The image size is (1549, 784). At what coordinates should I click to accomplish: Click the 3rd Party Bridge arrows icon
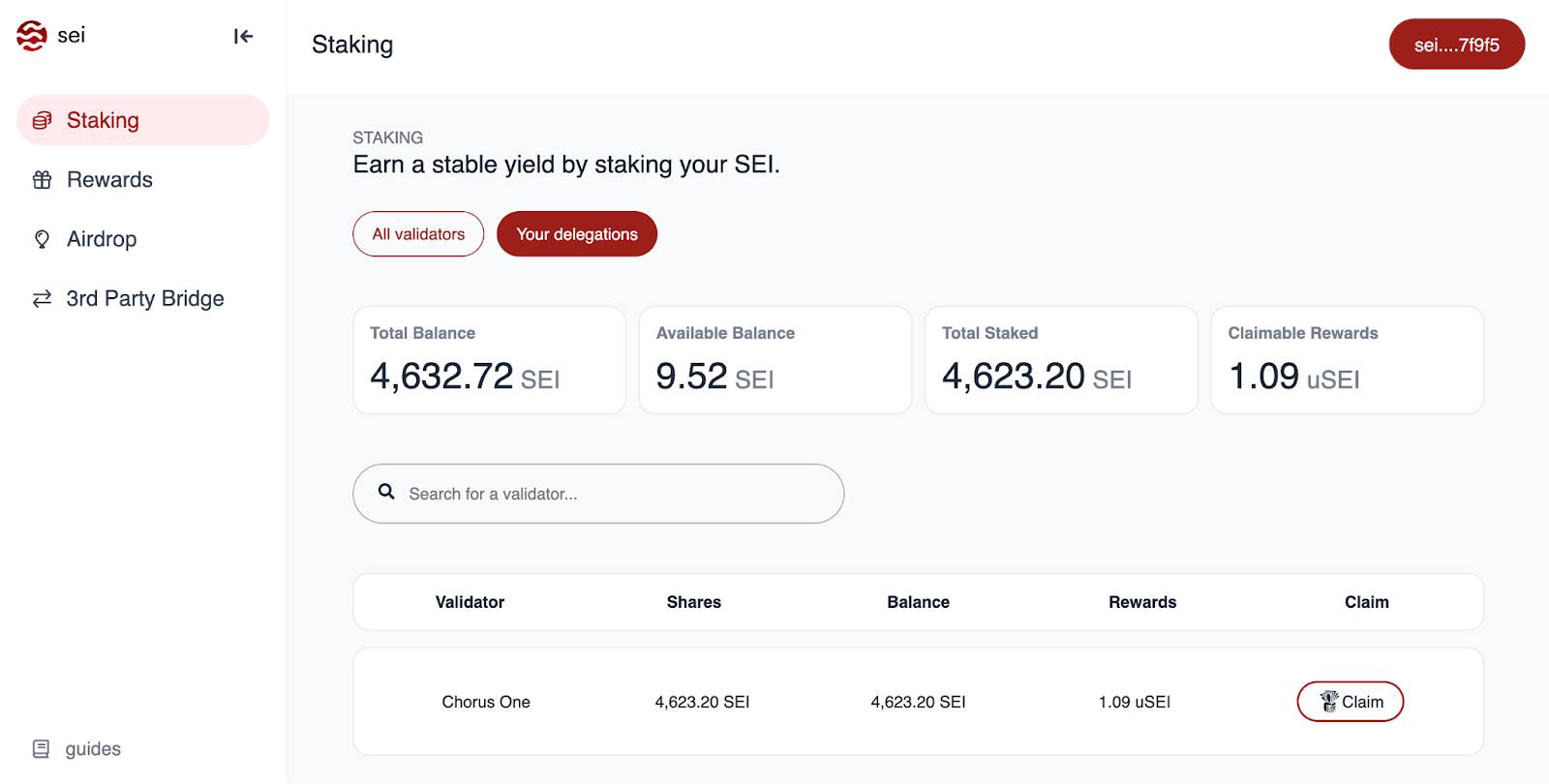(x=42, y=299)
